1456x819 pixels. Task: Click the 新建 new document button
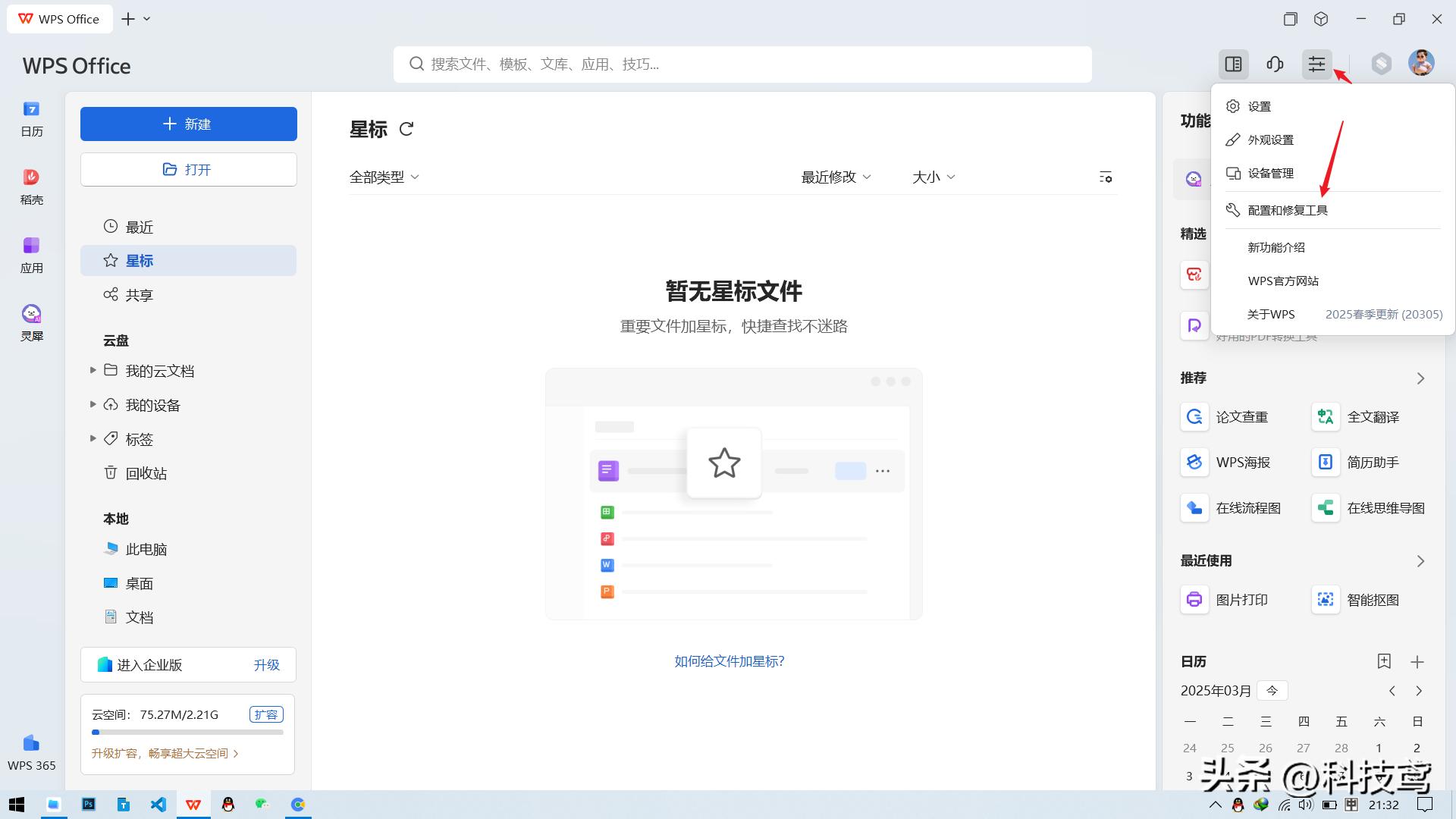[188, 124]
